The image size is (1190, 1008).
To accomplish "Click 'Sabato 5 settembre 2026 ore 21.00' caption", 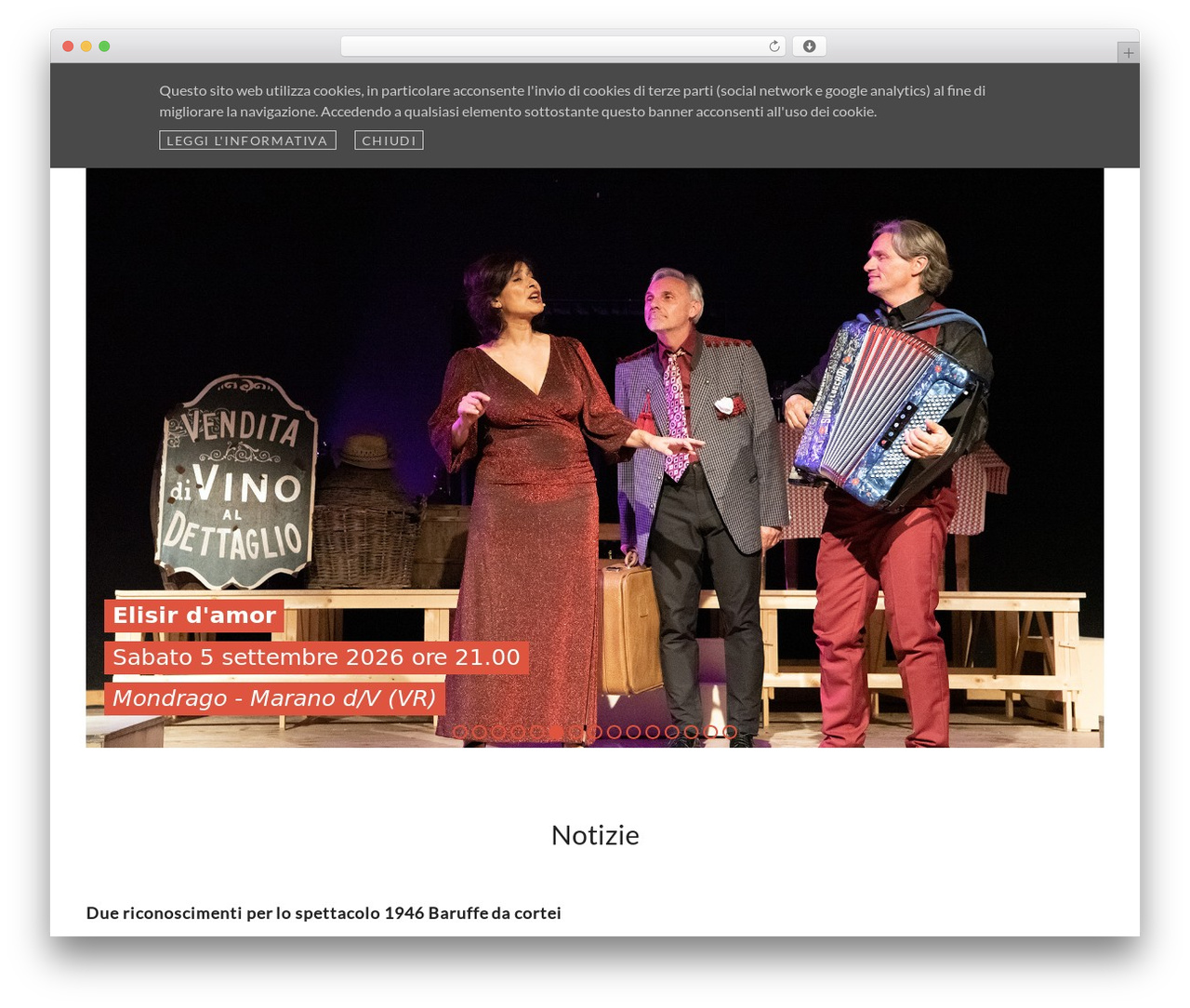I will (316, 657).
